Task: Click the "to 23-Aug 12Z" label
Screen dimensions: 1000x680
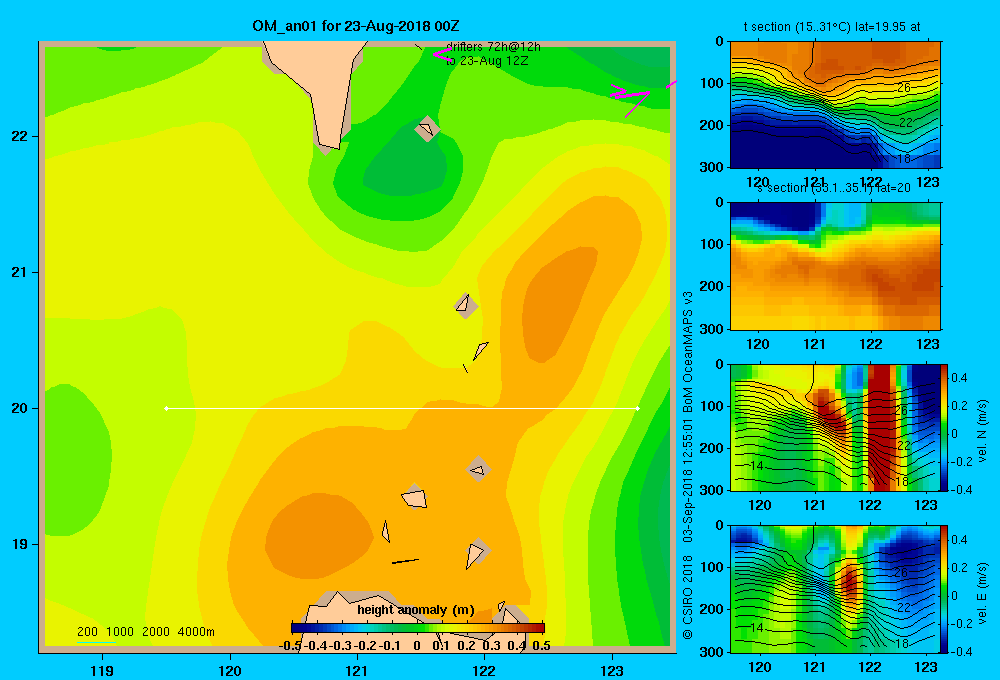Action: click(487, 61)
